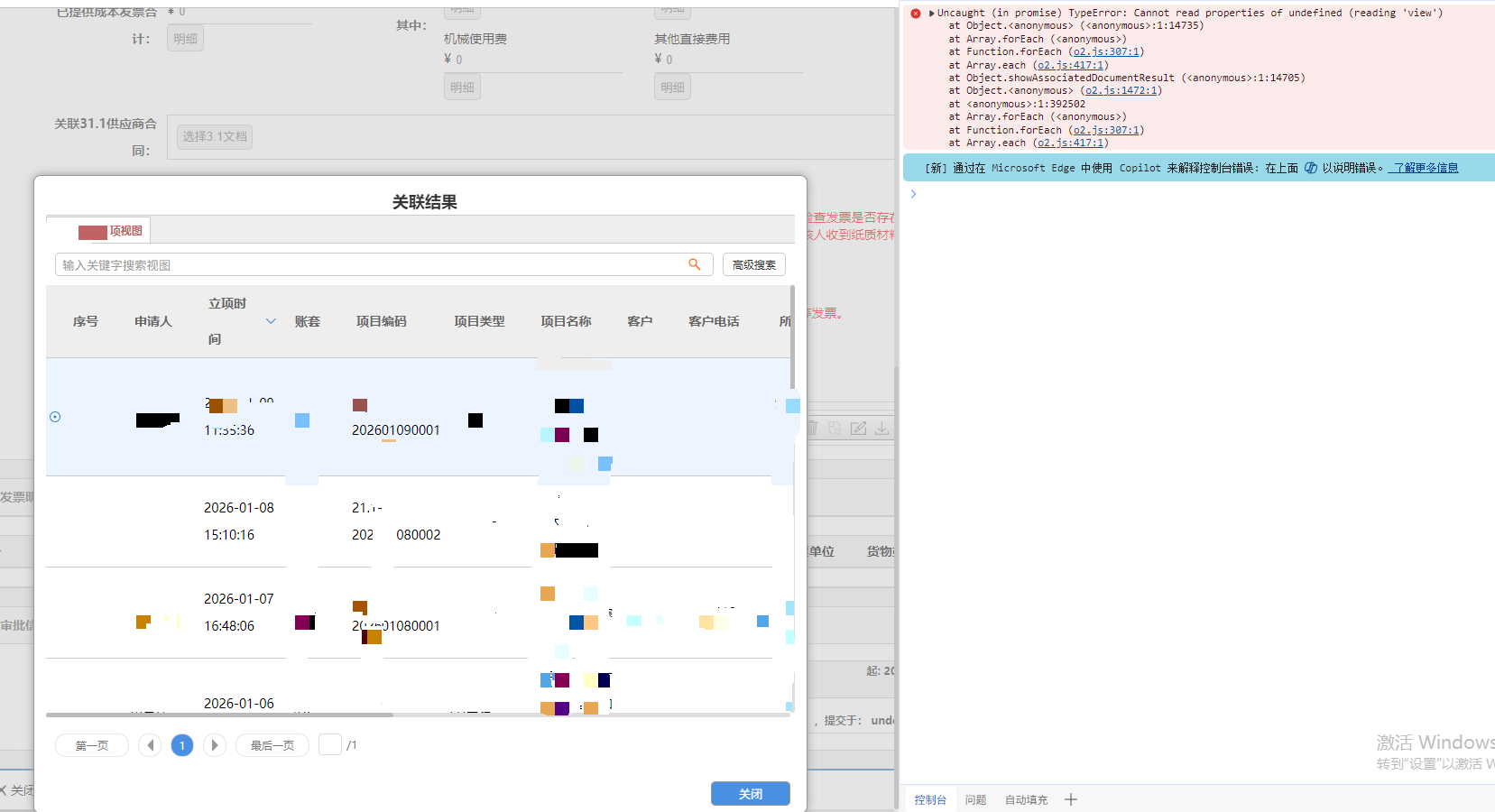Click the 机械使用费 label
Screen dimensions: 1495x812
click(475, 39)
